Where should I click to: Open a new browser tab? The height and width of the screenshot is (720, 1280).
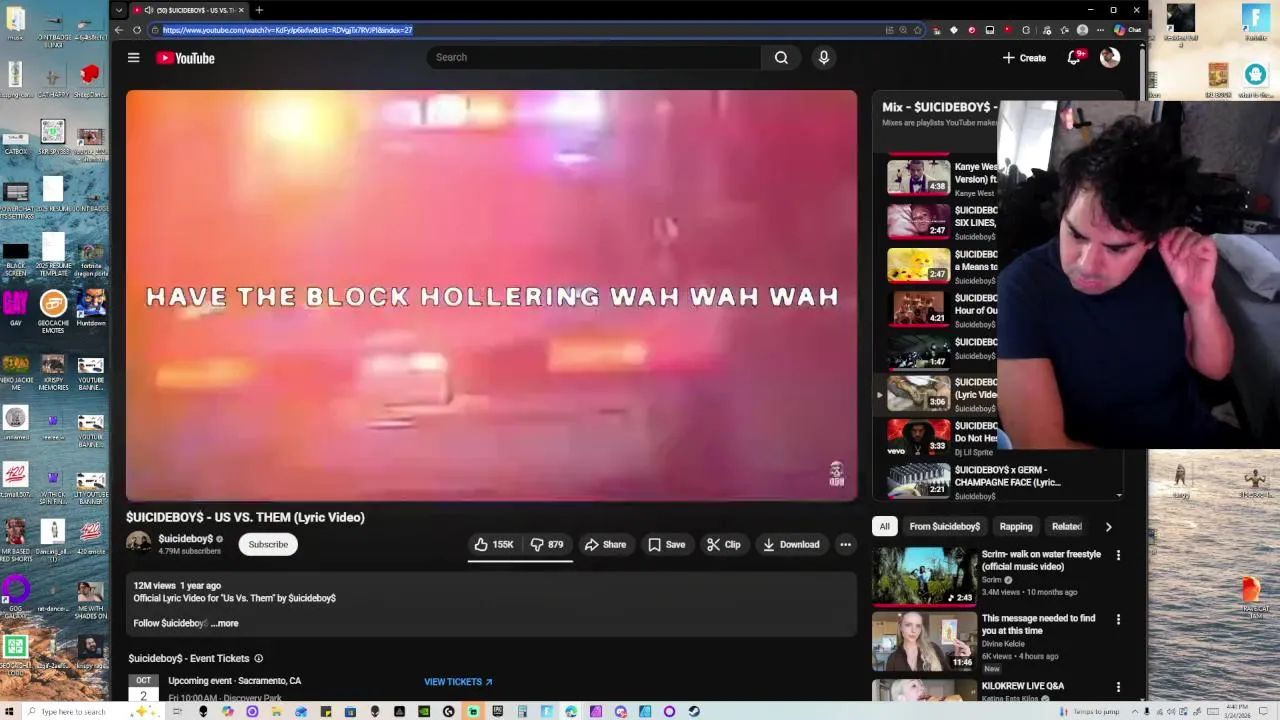pos(259,10)
